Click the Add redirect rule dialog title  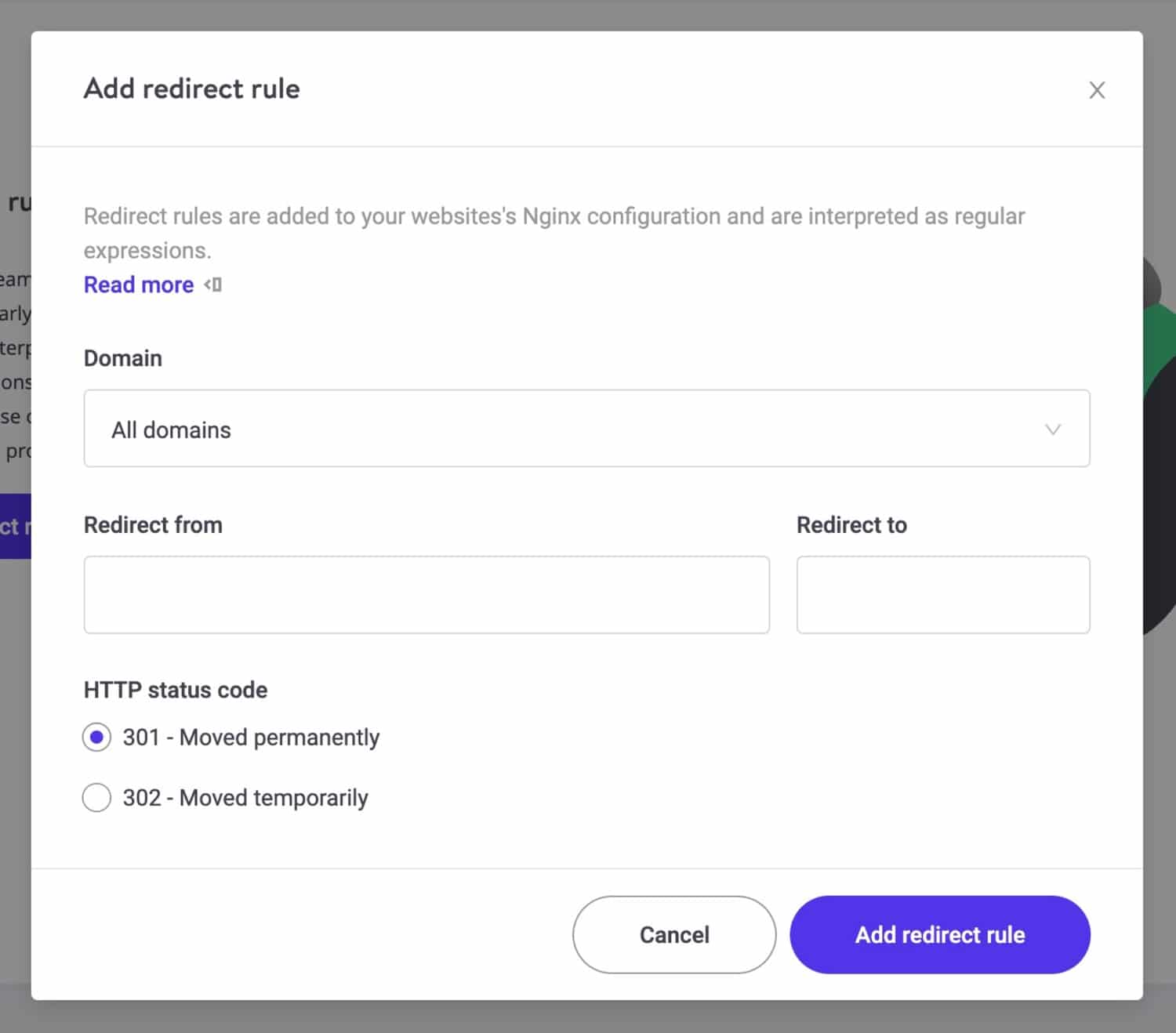coord(191,89)
